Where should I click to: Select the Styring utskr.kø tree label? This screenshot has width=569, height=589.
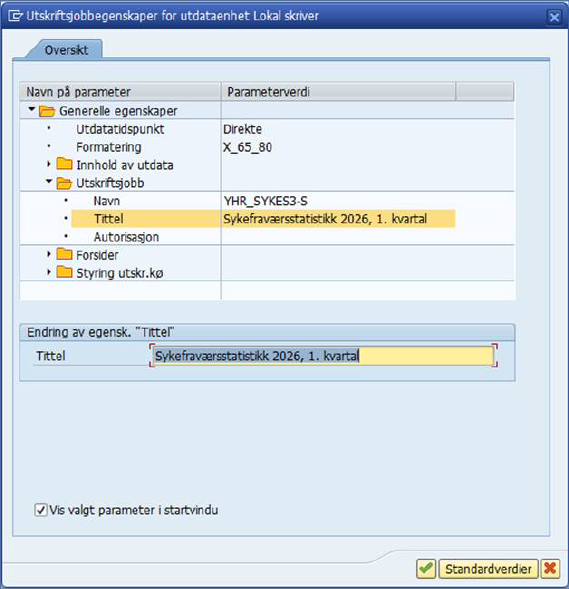(119, 273)
